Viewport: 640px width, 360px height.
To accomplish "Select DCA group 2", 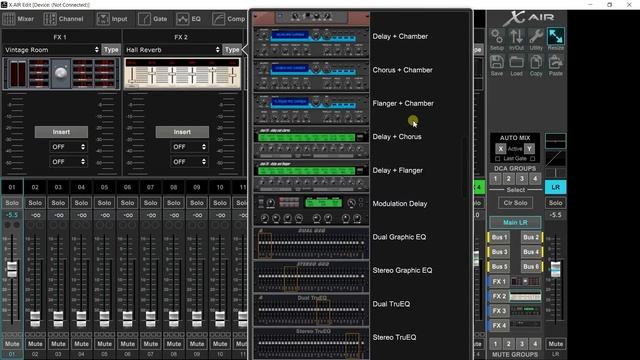I will coord(509,178).
